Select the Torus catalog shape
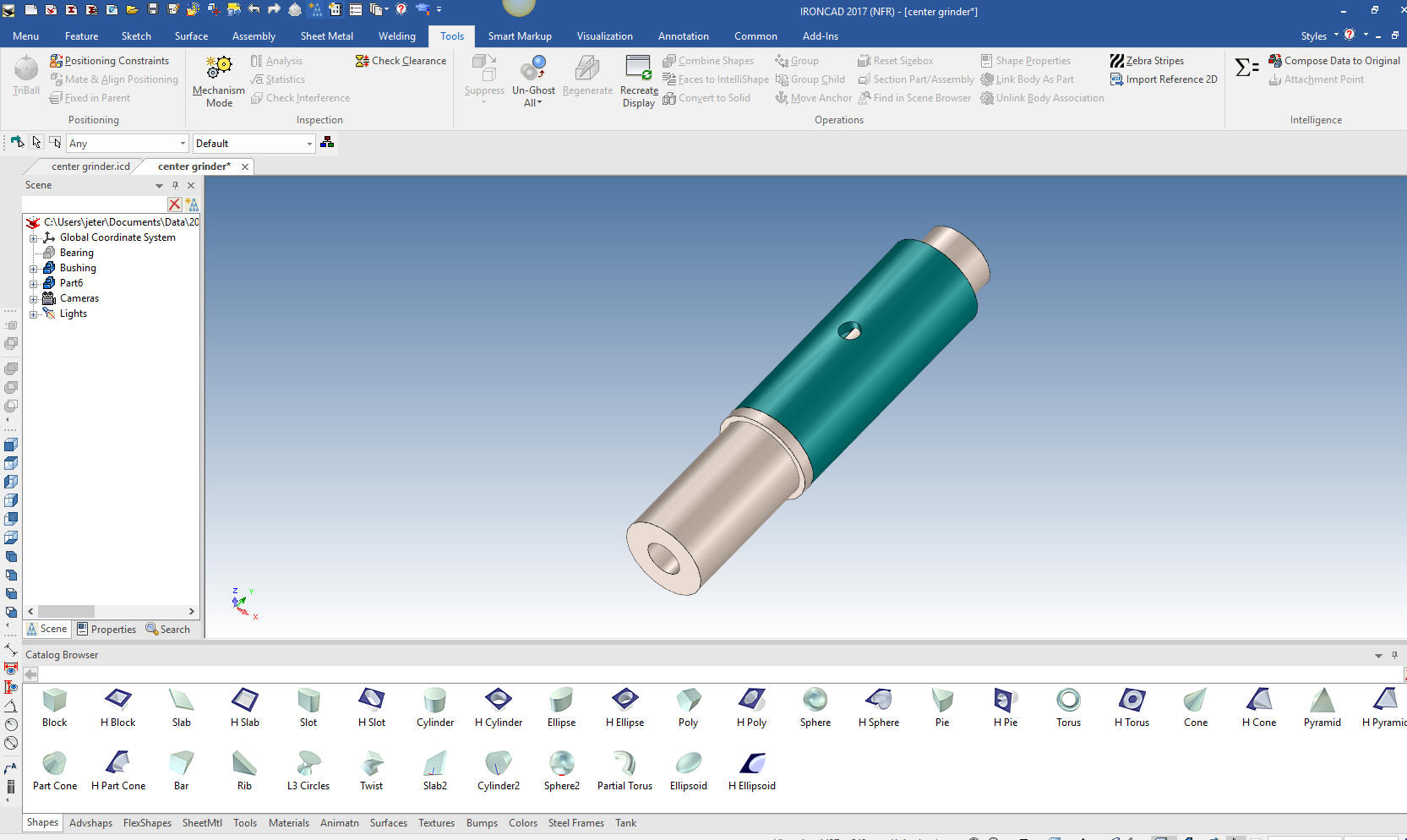Viewport: 1407px width, 840px height. point(1069,707)
